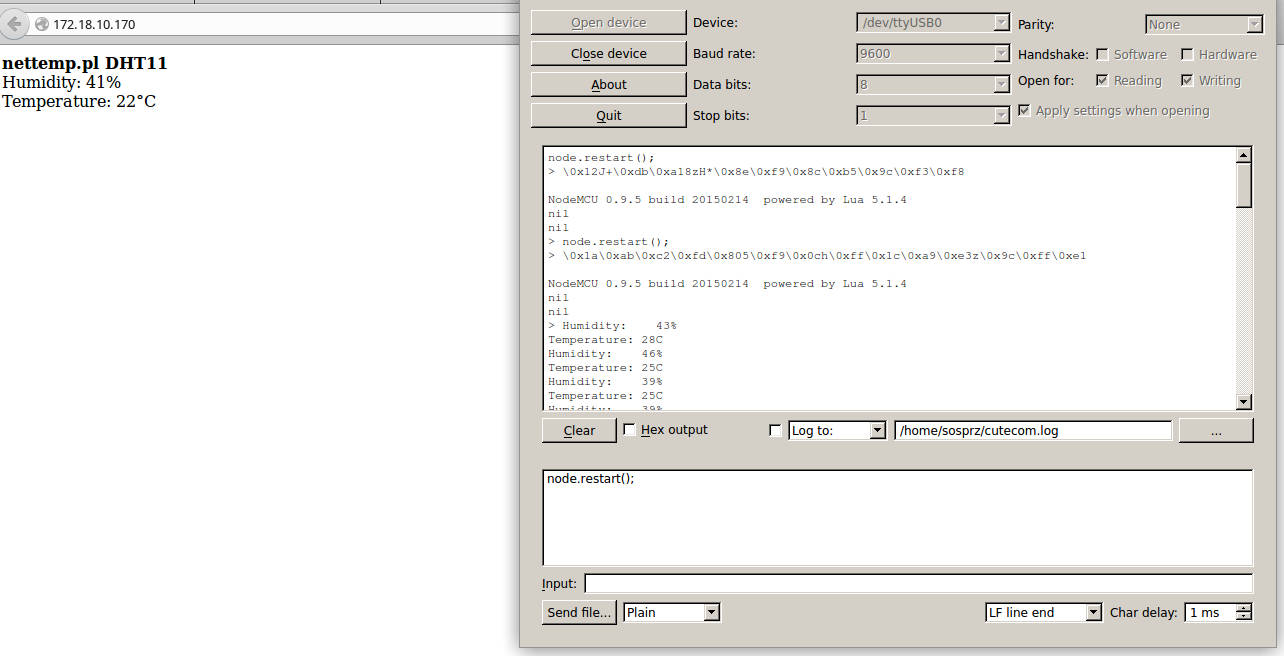Click the browser back arrow button
Image resolution: width=1284 pixels, height=656 pixels.
tap(14, 24)
